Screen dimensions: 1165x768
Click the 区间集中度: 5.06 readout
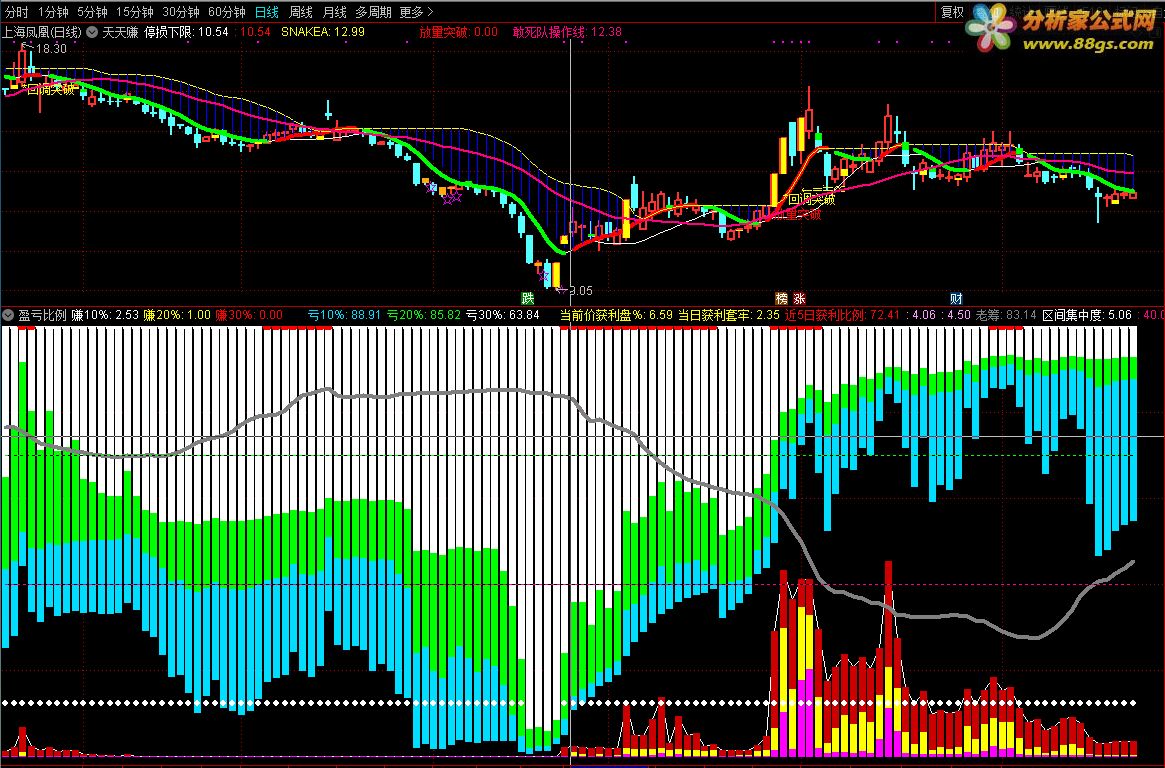[x=1087, y=315]
